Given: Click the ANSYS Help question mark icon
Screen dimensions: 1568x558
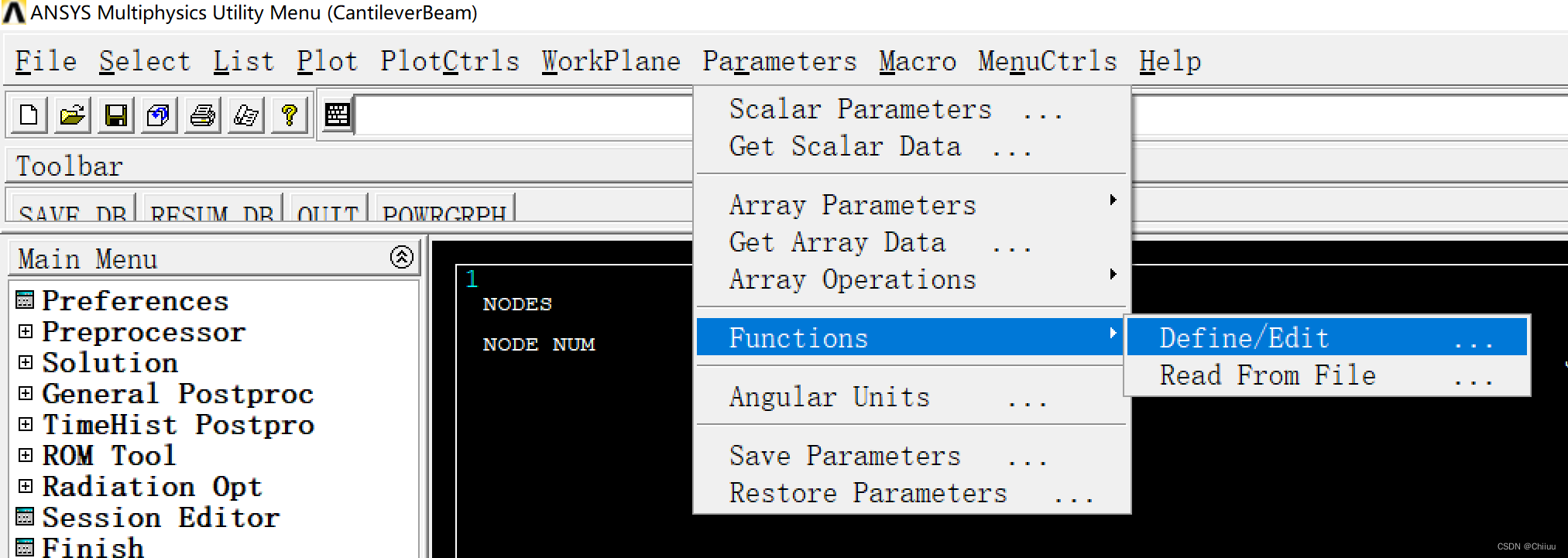Looking at the screenshot, I should click(x=289, y=115).
